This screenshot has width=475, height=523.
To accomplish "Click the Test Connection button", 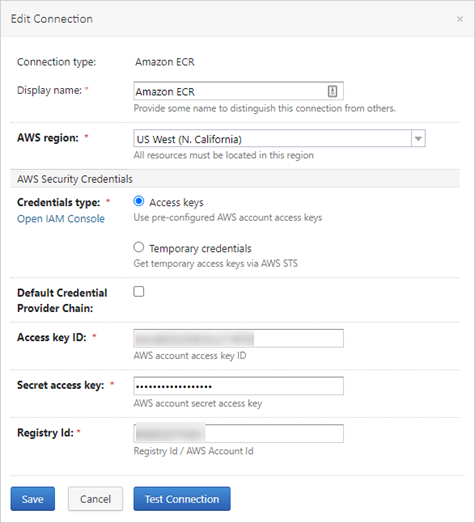I will tap(182, 499).
